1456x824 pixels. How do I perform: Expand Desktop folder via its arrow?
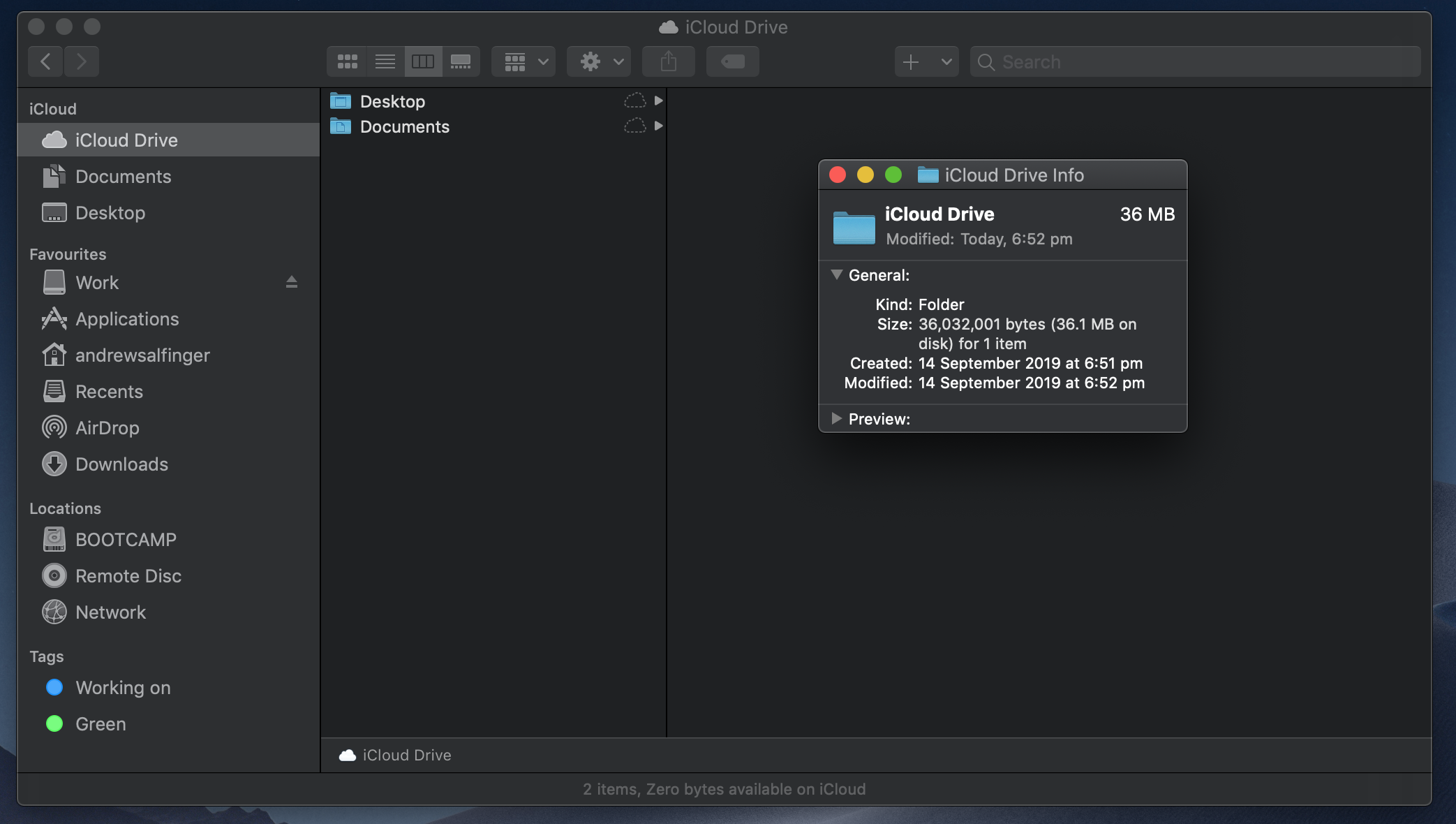658,101
